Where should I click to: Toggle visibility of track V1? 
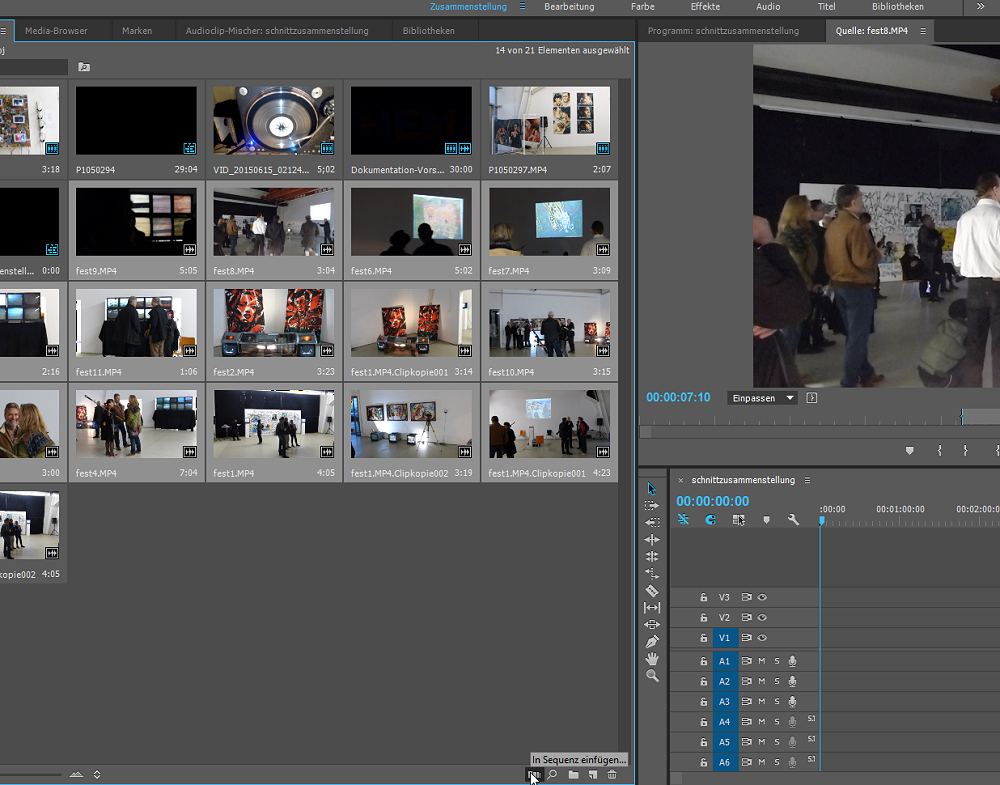pos(762,638)
